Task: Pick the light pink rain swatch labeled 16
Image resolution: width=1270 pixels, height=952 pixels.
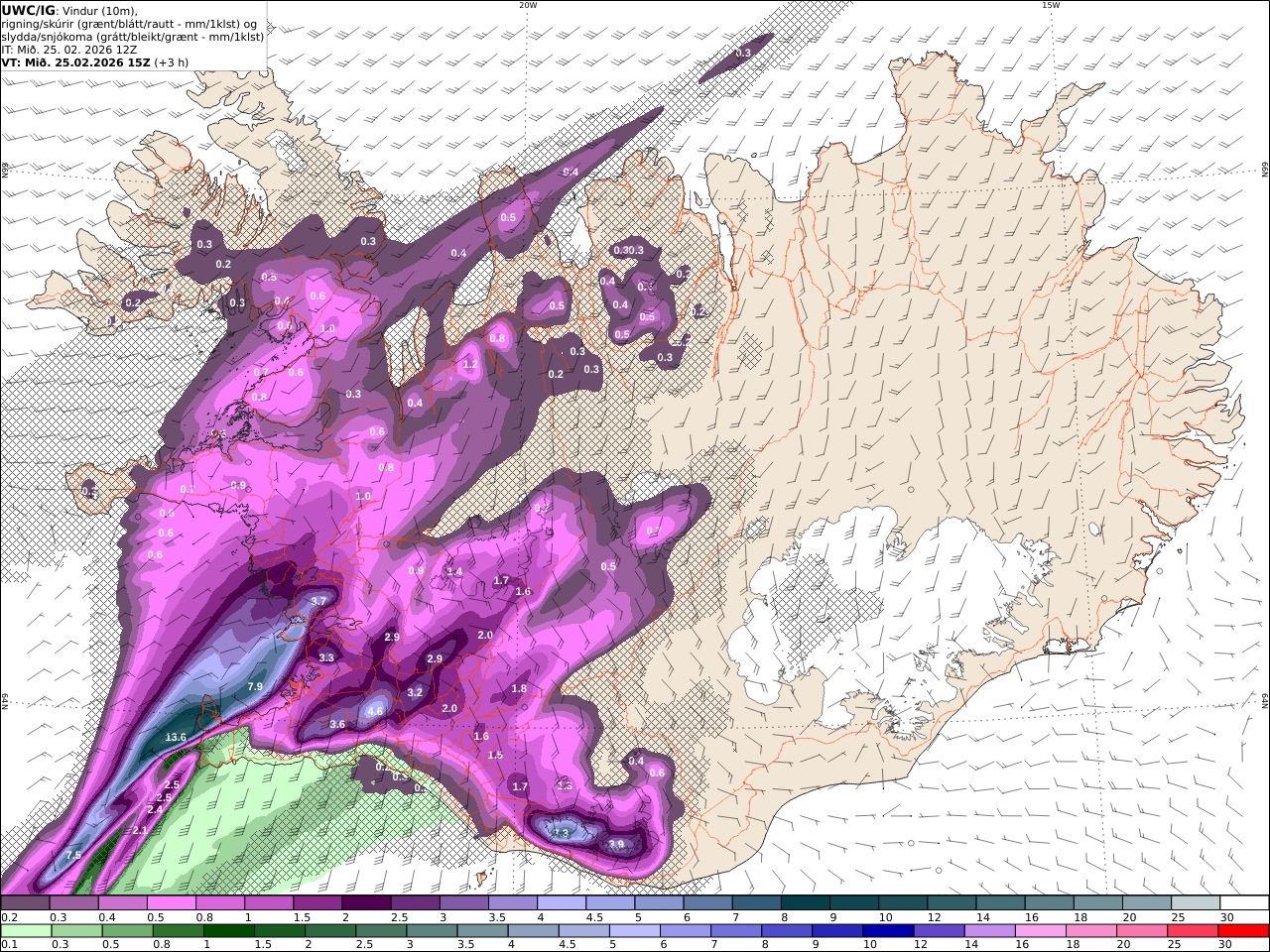Action: (x=1039, y=931)
